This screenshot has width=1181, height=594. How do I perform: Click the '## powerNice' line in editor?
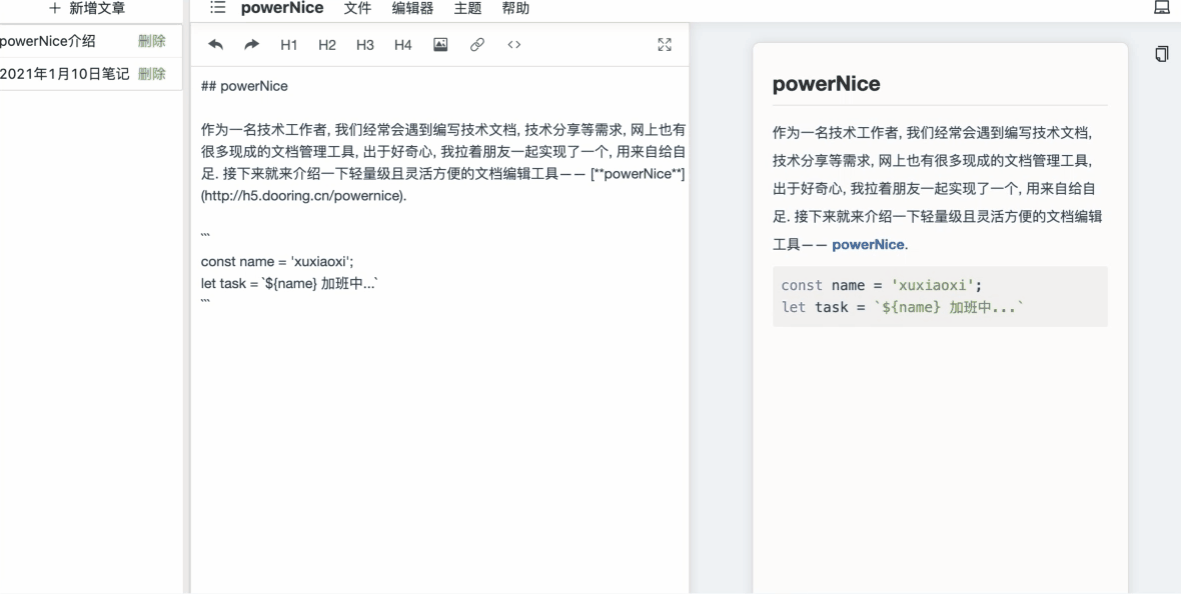click(245, 86)
